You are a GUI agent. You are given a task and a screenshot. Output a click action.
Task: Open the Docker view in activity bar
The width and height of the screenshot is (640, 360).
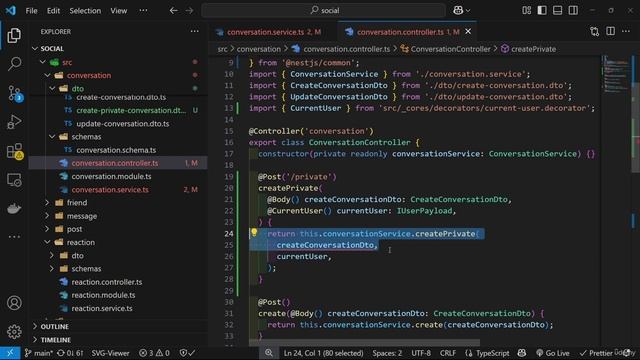pyautogui.click(x=14, y=209)
